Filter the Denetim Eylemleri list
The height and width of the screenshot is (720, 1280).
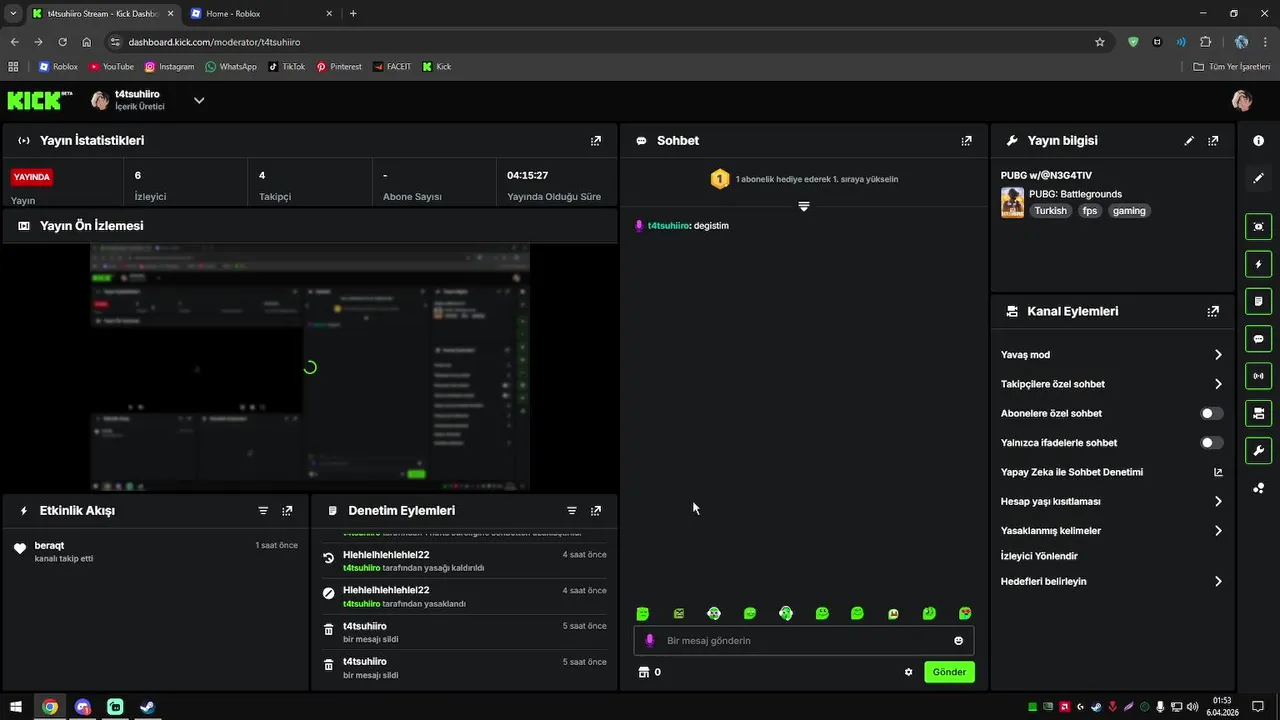pyautogui.click(x=572, y=510)
